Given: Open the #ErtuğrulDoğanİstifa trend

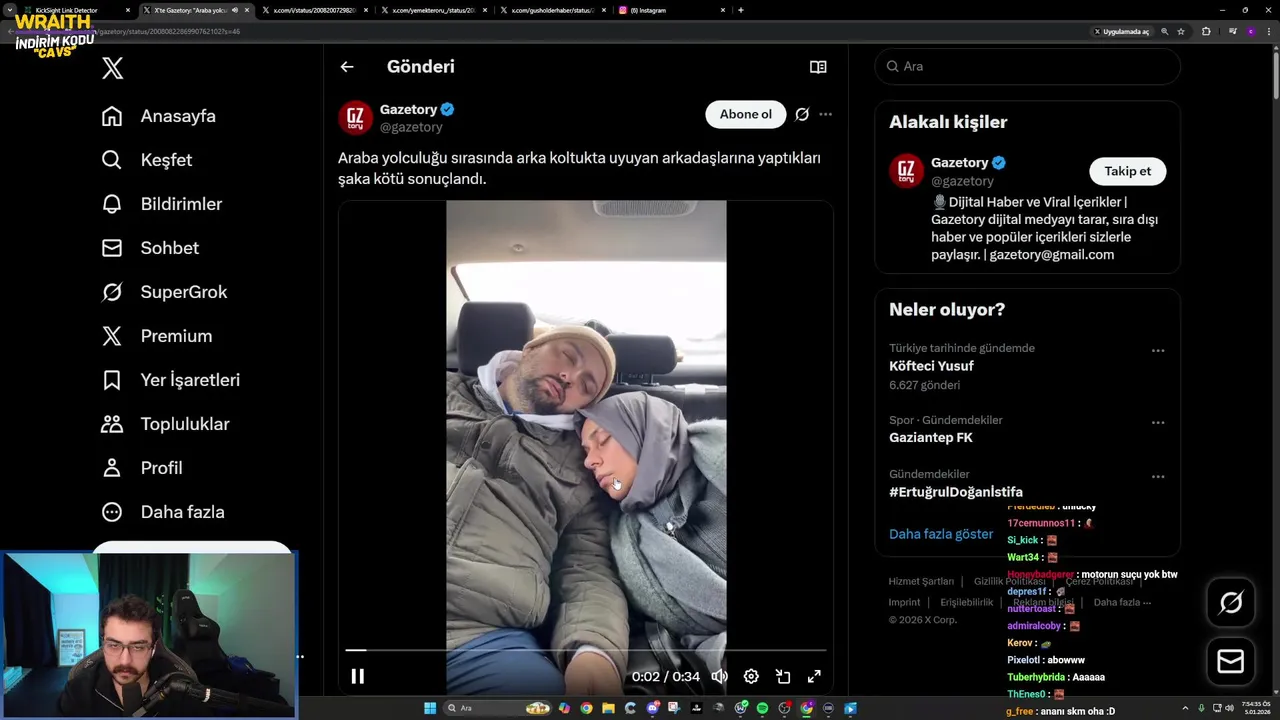Looking at the screenshot, I should point(955,492).
